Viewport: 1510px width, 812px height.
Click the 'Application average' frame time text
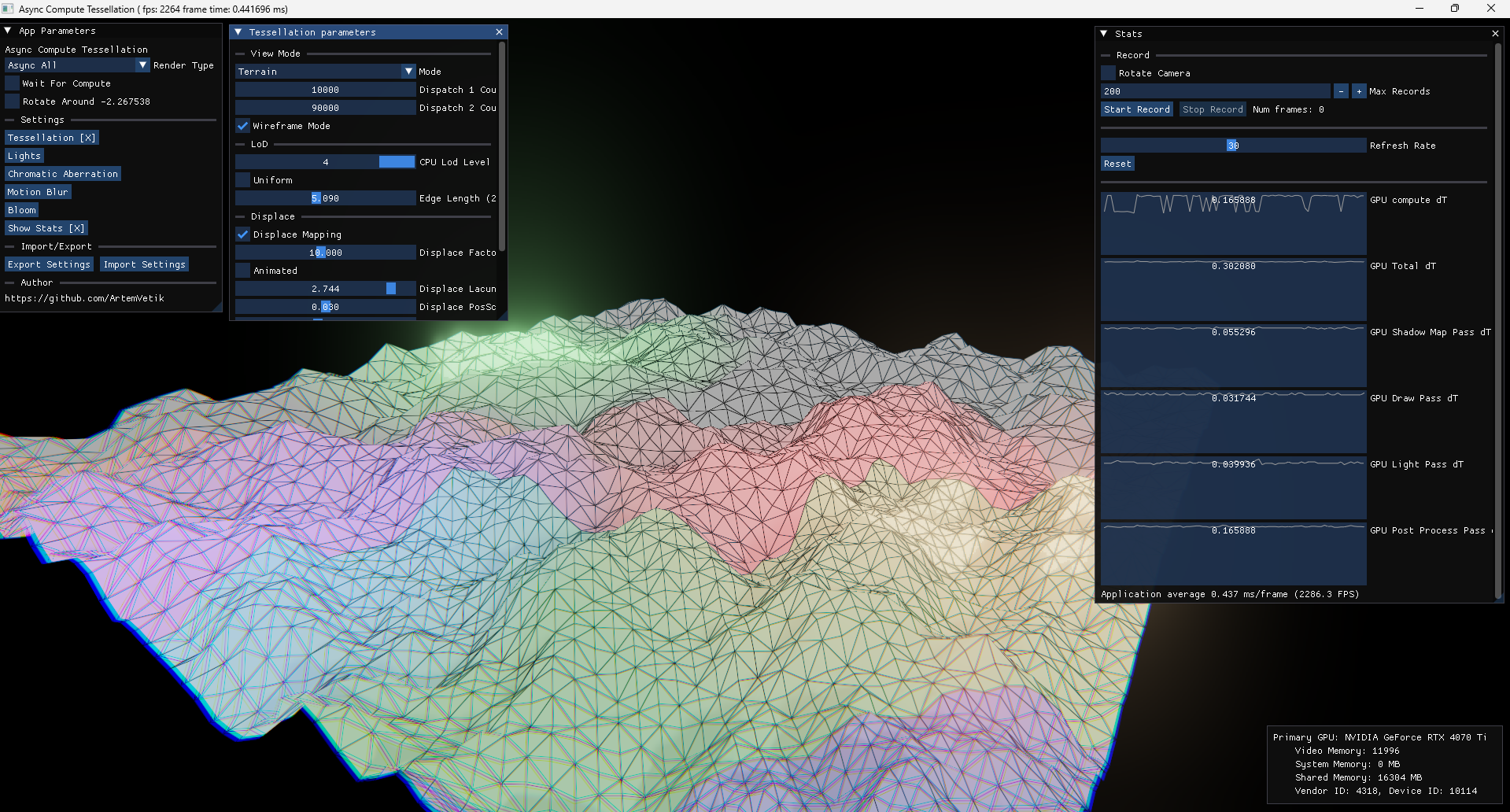[1230, 594]
